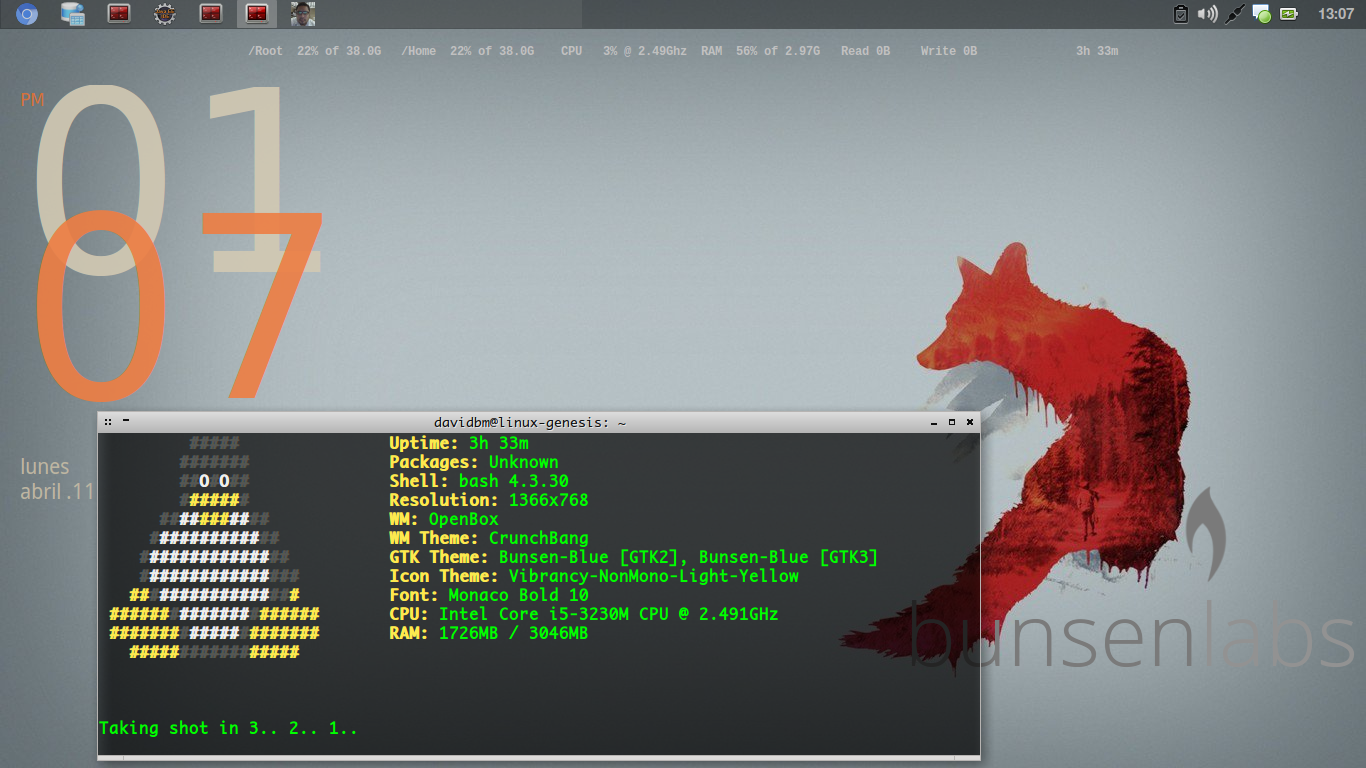The width and height of the screenshot is (1366, 768).
Task: Open the user portrait photo icon in panel
Action: [303, 14]
